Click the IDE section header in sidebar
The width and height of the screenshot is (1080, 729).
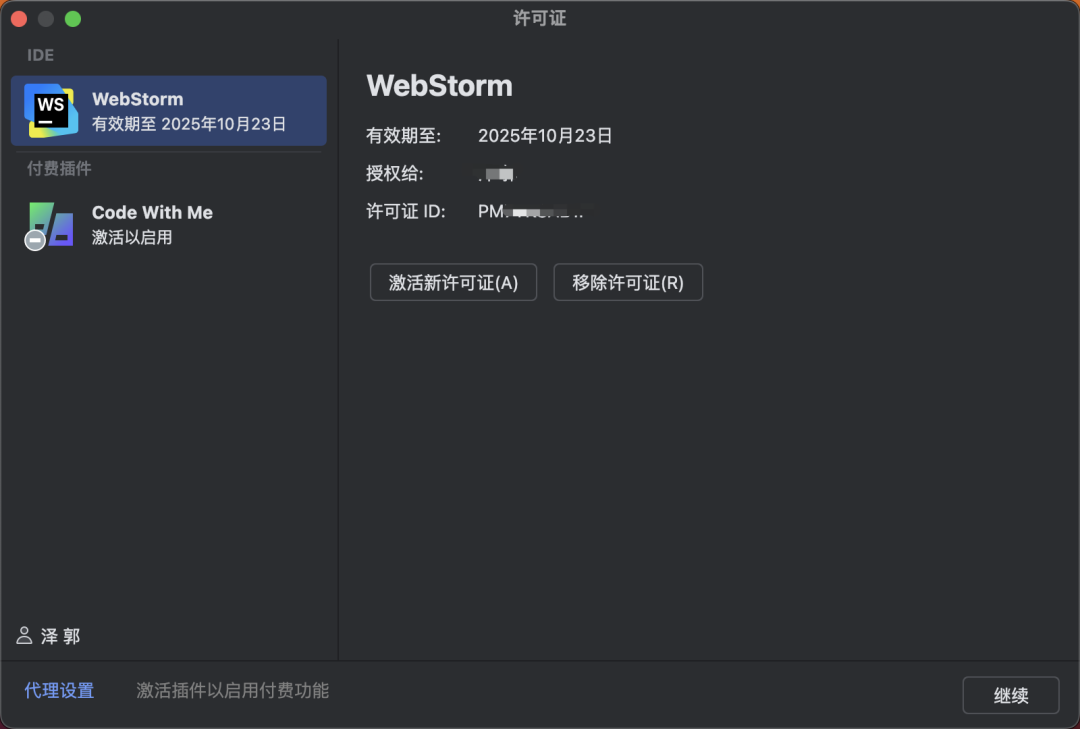pyautogui.click(x=40, y=55)
